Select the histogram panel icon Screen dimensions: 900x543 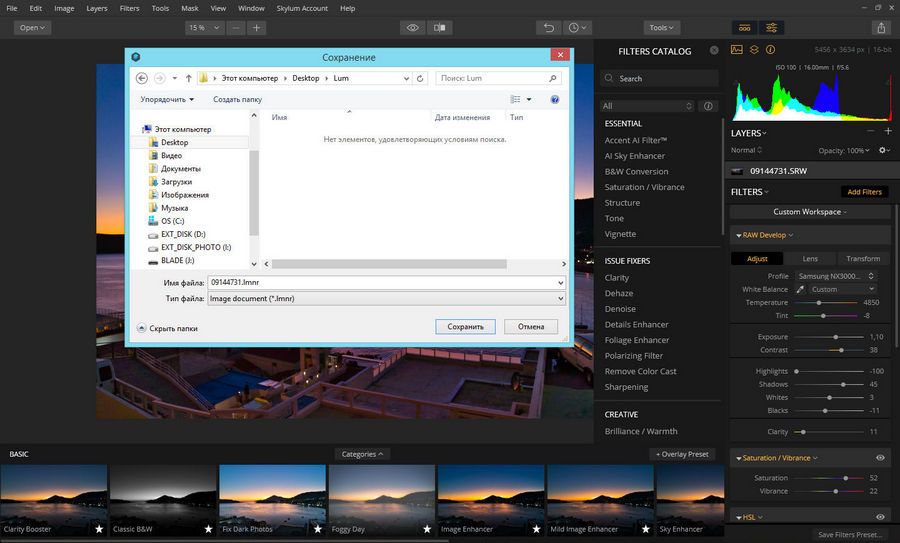736,50
